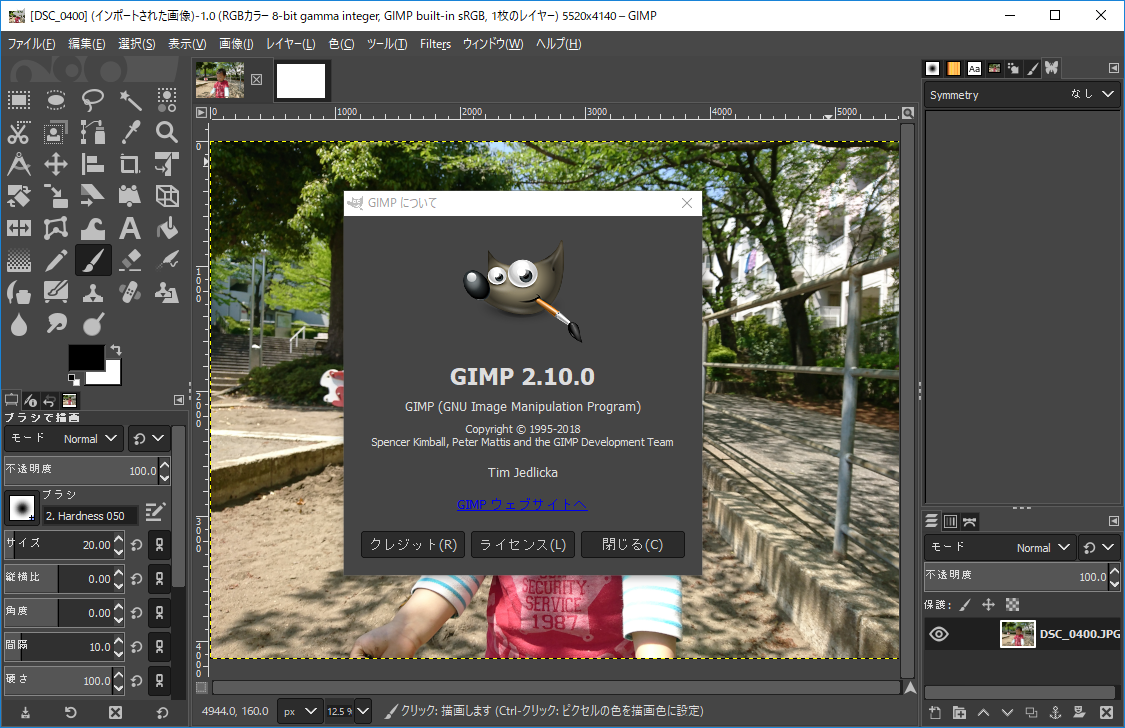Open layers dock tab configuration menu arrow
1125x728 pixels.
click(1114, 521)
